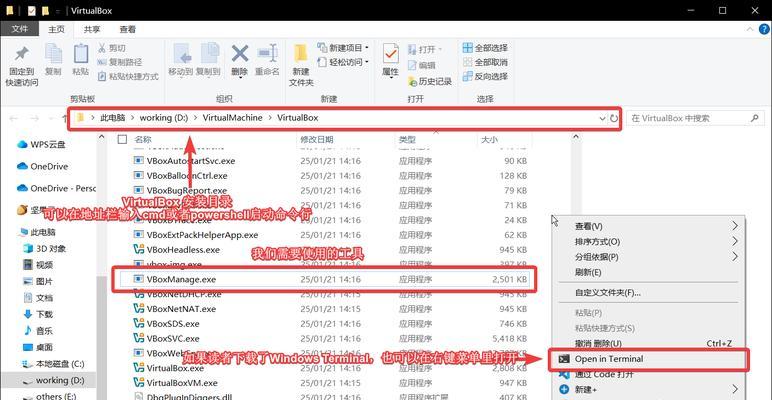Click working (D:) in the address path
The image size is (772, 400).
pyautogui.click(x=163, y=118)
